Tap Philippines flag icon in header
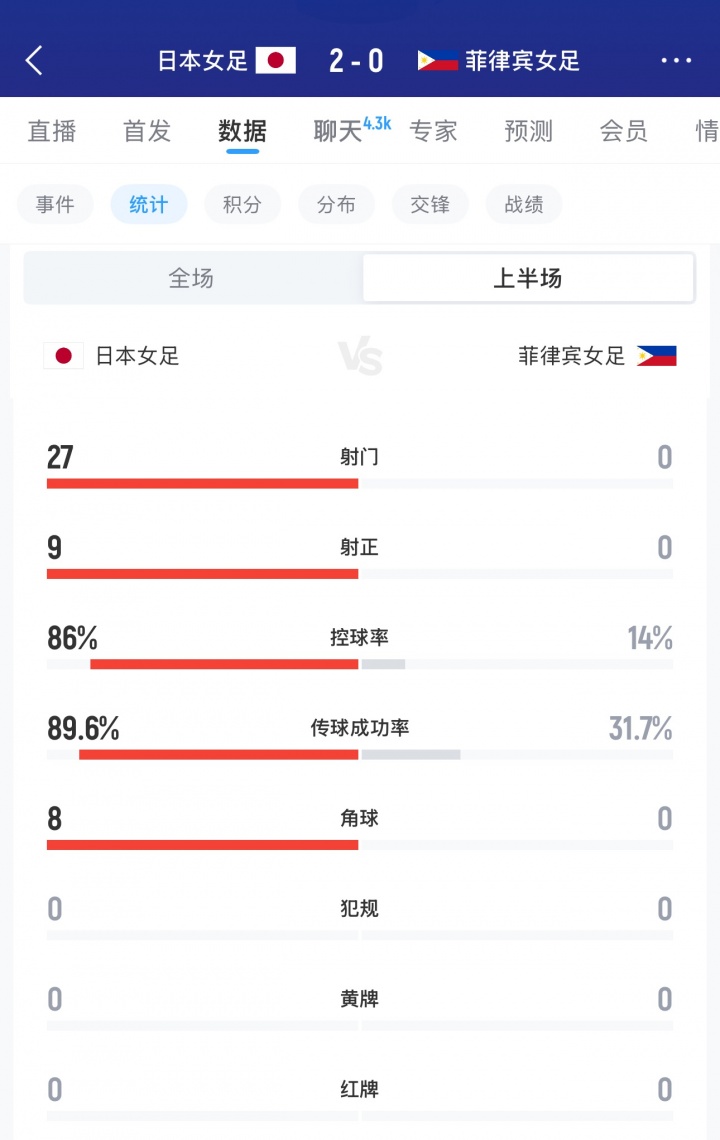Viewport: 720px width, 1140px height. pyautogui.click(x=437, y=61)
